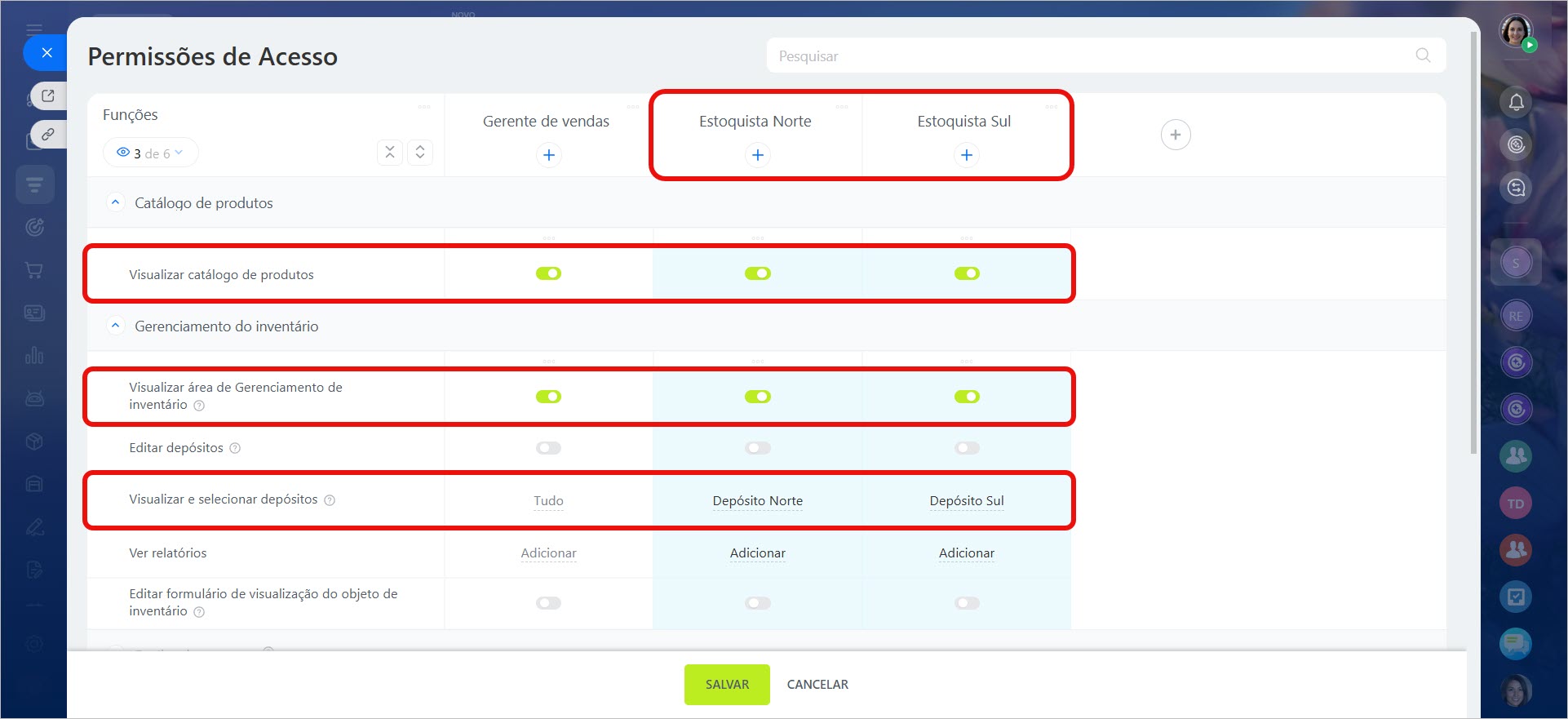Click the CANCELAR button
Screen dimensions: 1568x719
point(817,684)
